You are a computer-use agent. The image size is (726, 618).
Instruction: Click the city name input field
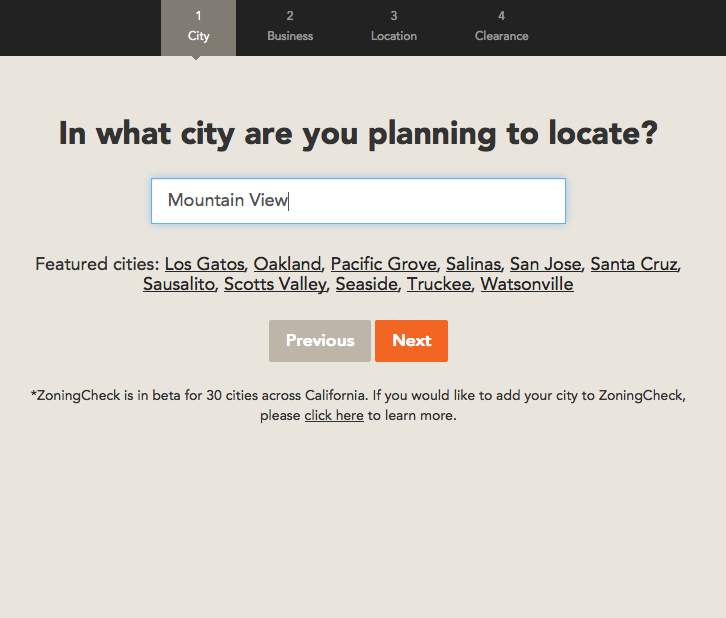pyautogui.click(x=358, y=201)
